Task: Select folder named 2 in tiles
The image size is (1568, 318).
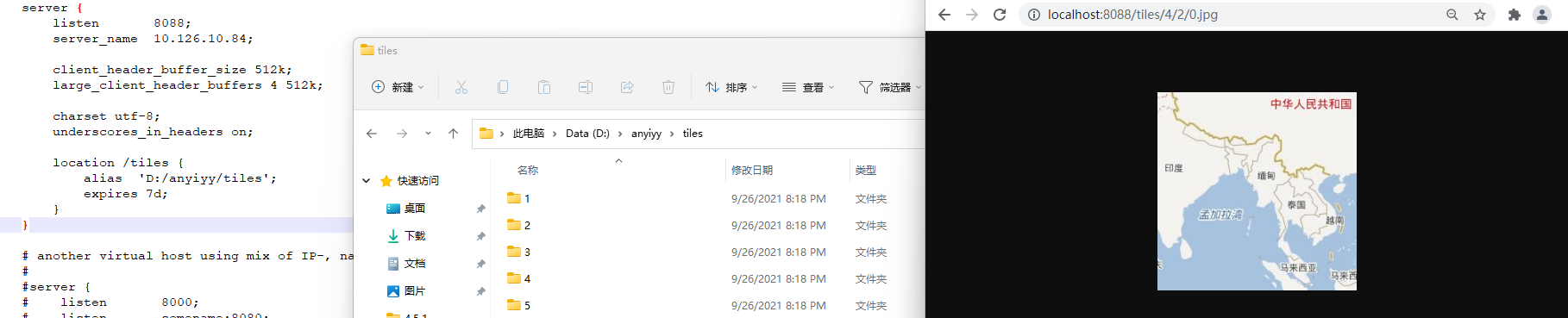Action: [x=519, y=225]
